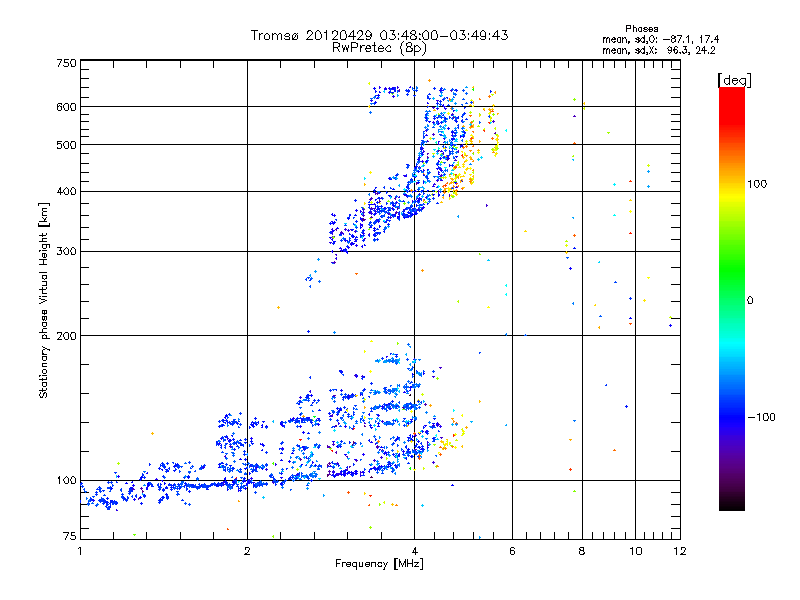Click the y-axis tick label '500'
Viewport: 800px width, 600px height.
coord(66,145)
